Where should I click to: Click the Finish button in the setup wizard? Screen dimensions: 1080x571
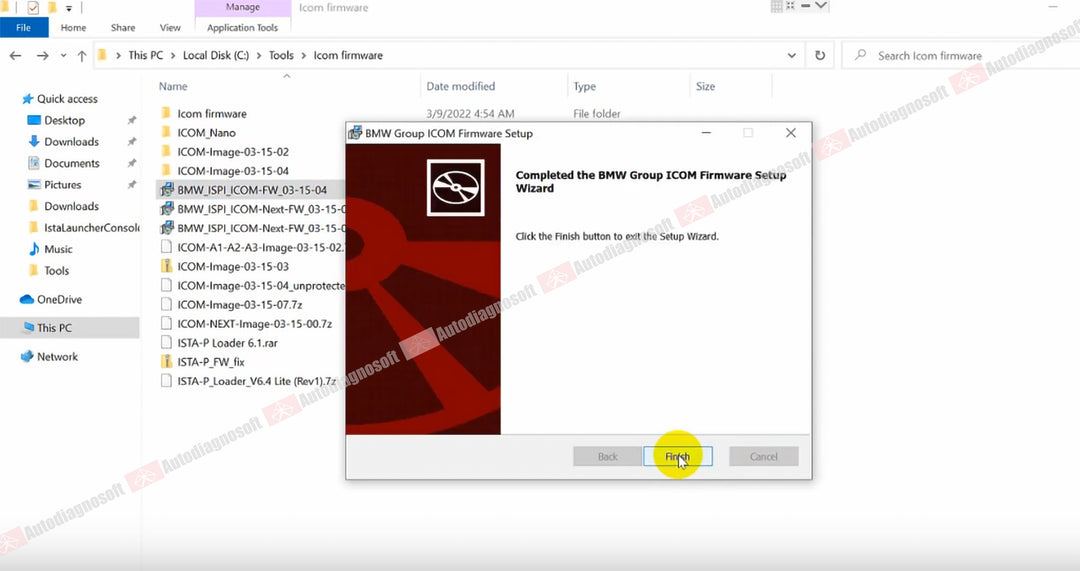[678, 456]
